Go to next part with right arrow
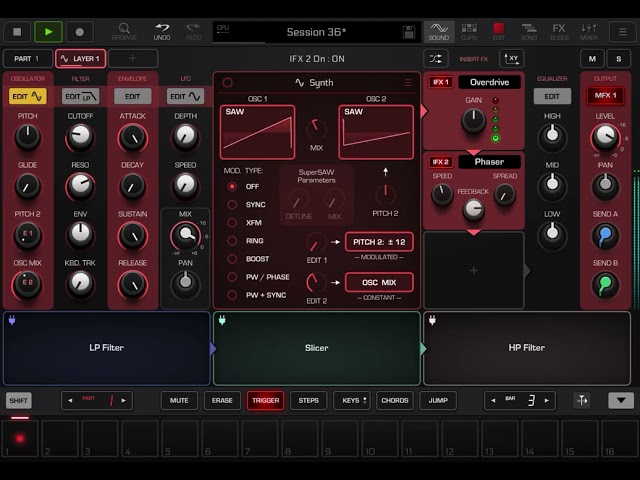The image size is (640, 480). (x=124, y=400)
